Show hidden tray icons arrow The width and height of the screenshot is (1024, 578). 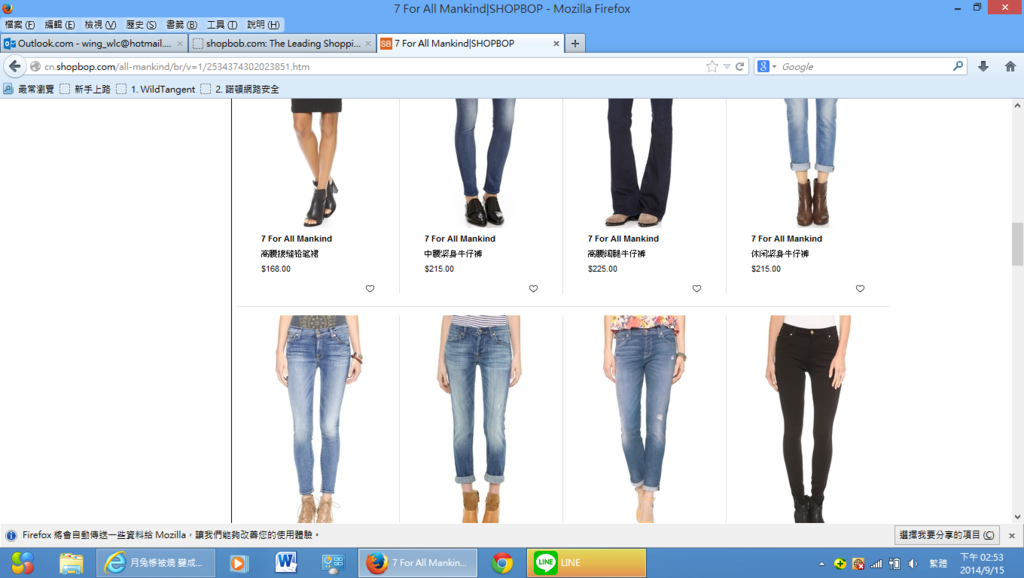[822, 564]
